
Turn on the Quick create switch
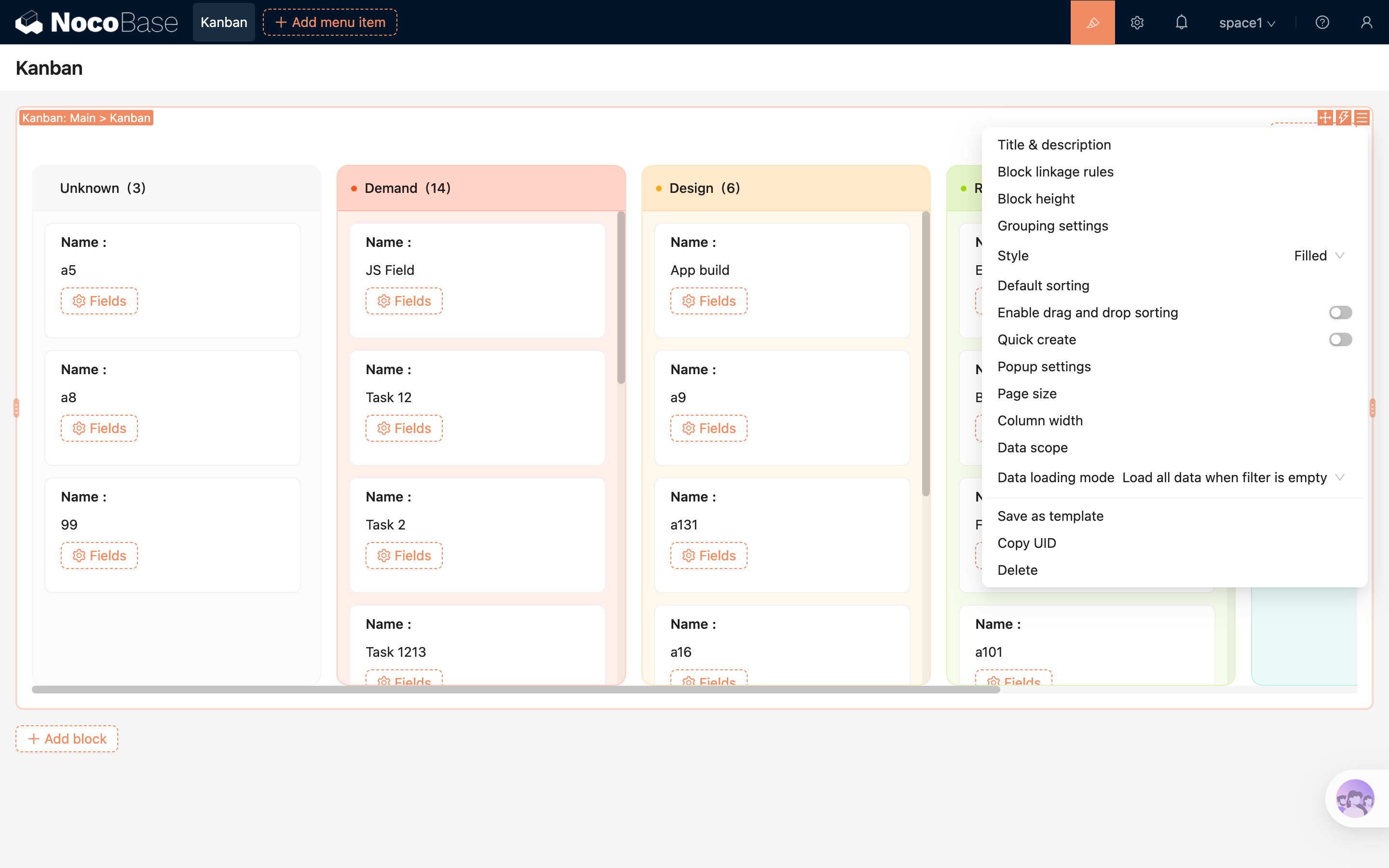pos(1340,339)
